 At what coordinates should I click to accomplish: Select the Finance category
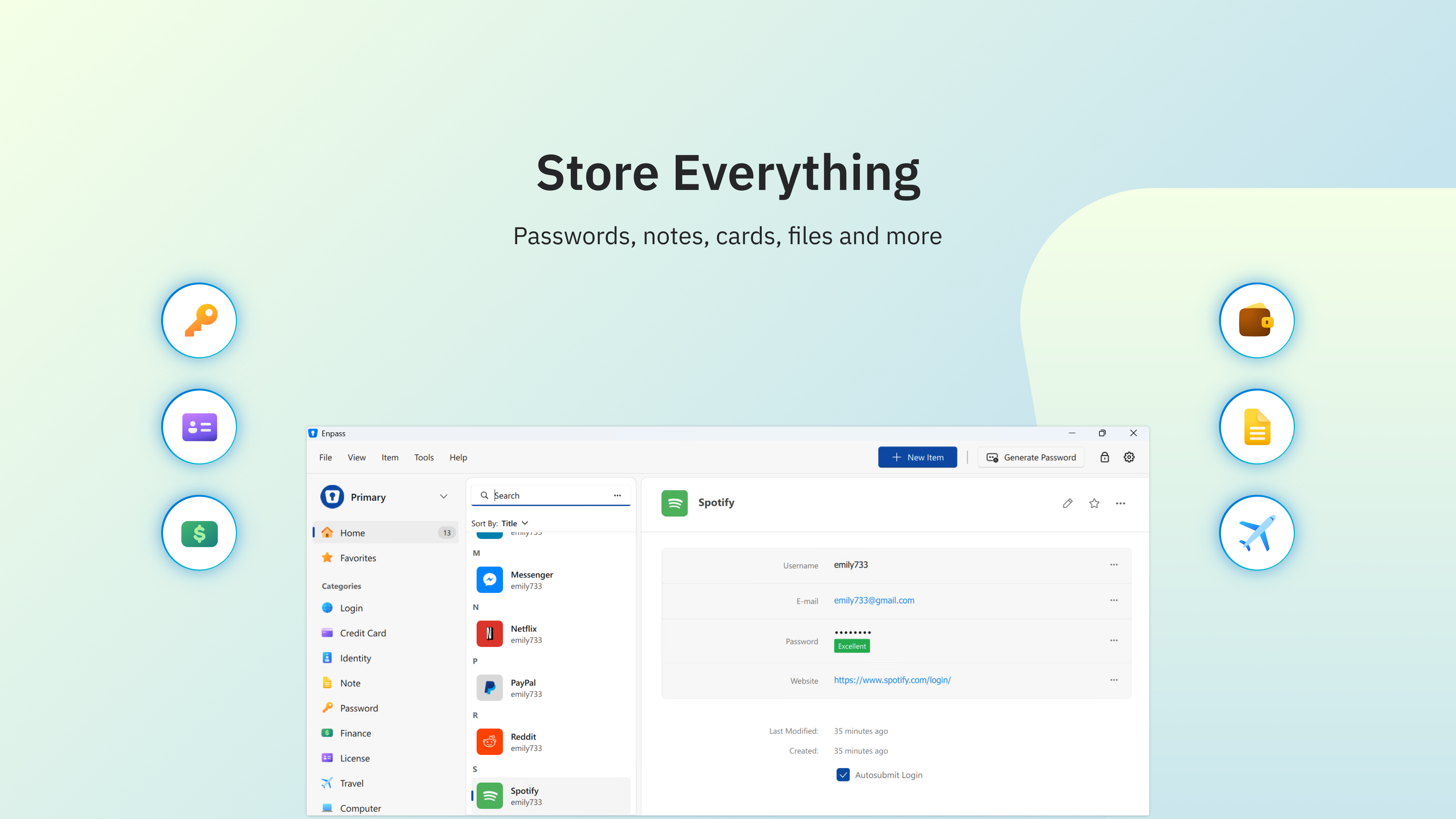pyautogui.click(x=386, y=733)
